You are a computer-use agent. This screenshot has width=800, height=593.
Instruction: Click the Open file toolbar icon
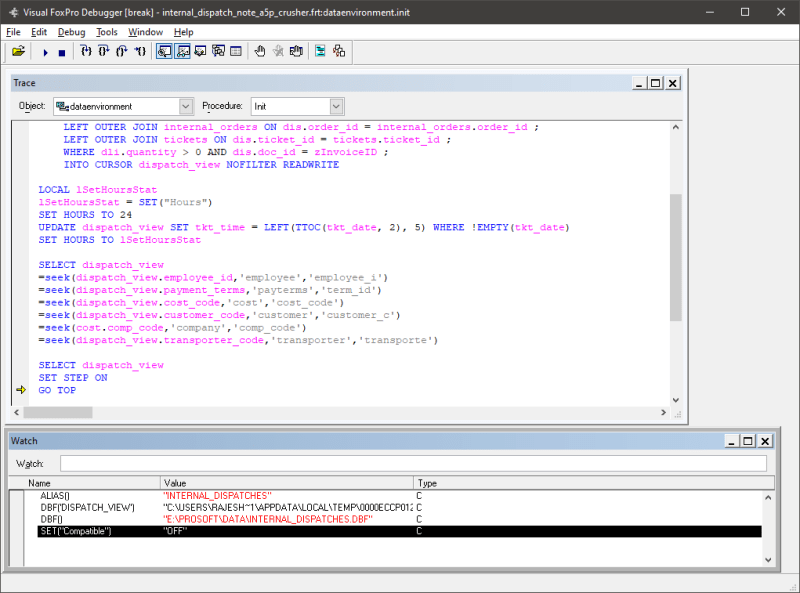tap(18, 51)
